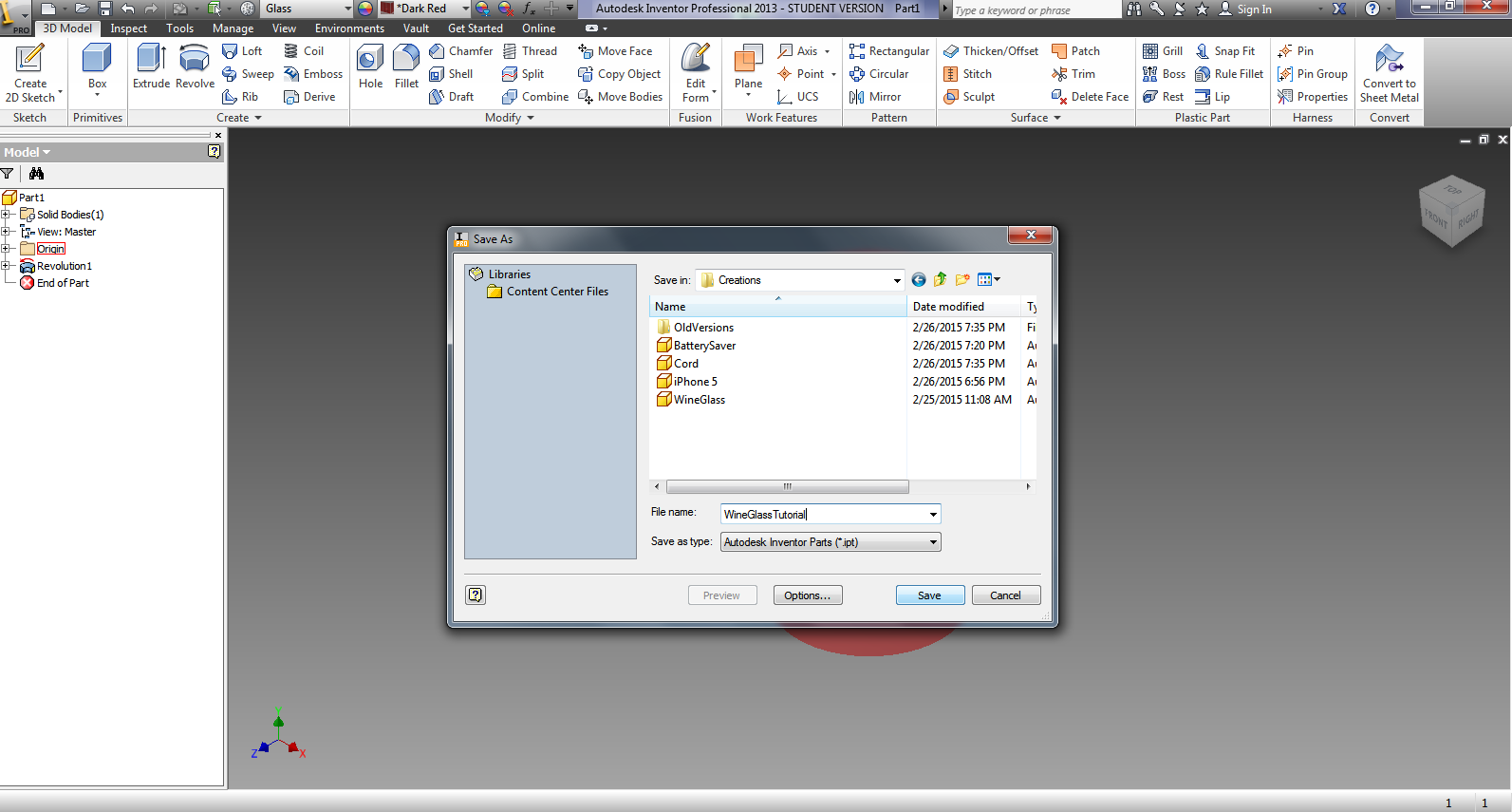Open the Options... button
Screen dimensions: 1512x812
tap(808, 595)
